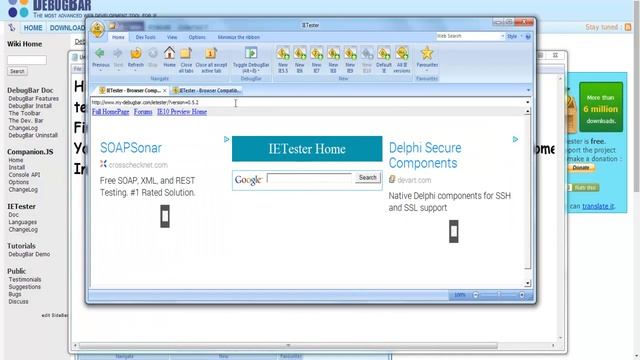Click the Previous navigation arrow icon

(100, 53)
